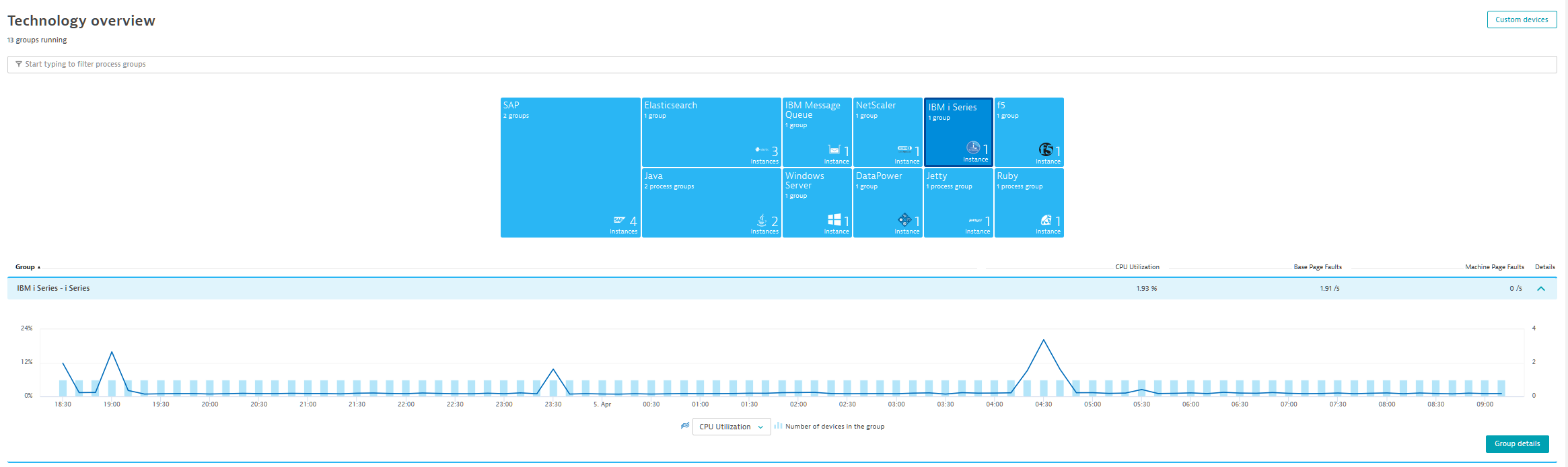Sort by Base Page Faults column header

pyautogui.click(x=1318, y=267)
